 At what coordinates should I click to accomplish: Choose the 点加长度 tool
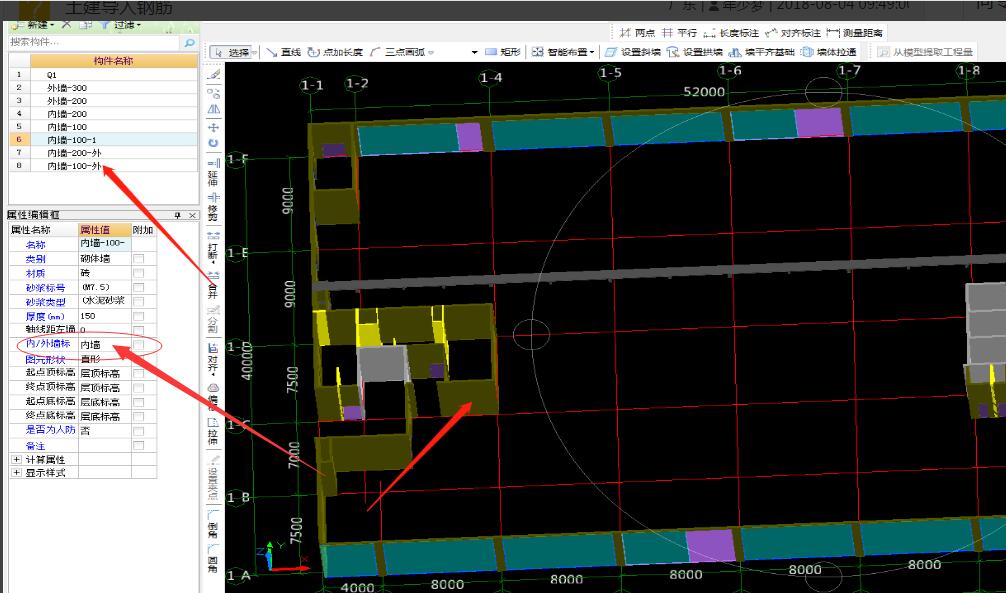pos(335,52)
